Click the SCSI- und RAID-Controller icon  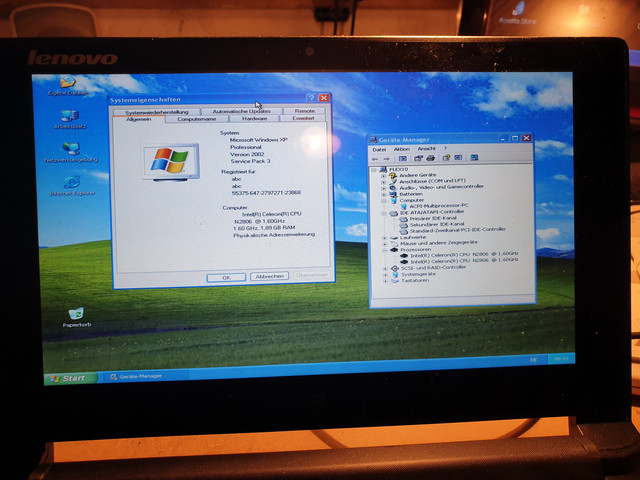[394, 268]
